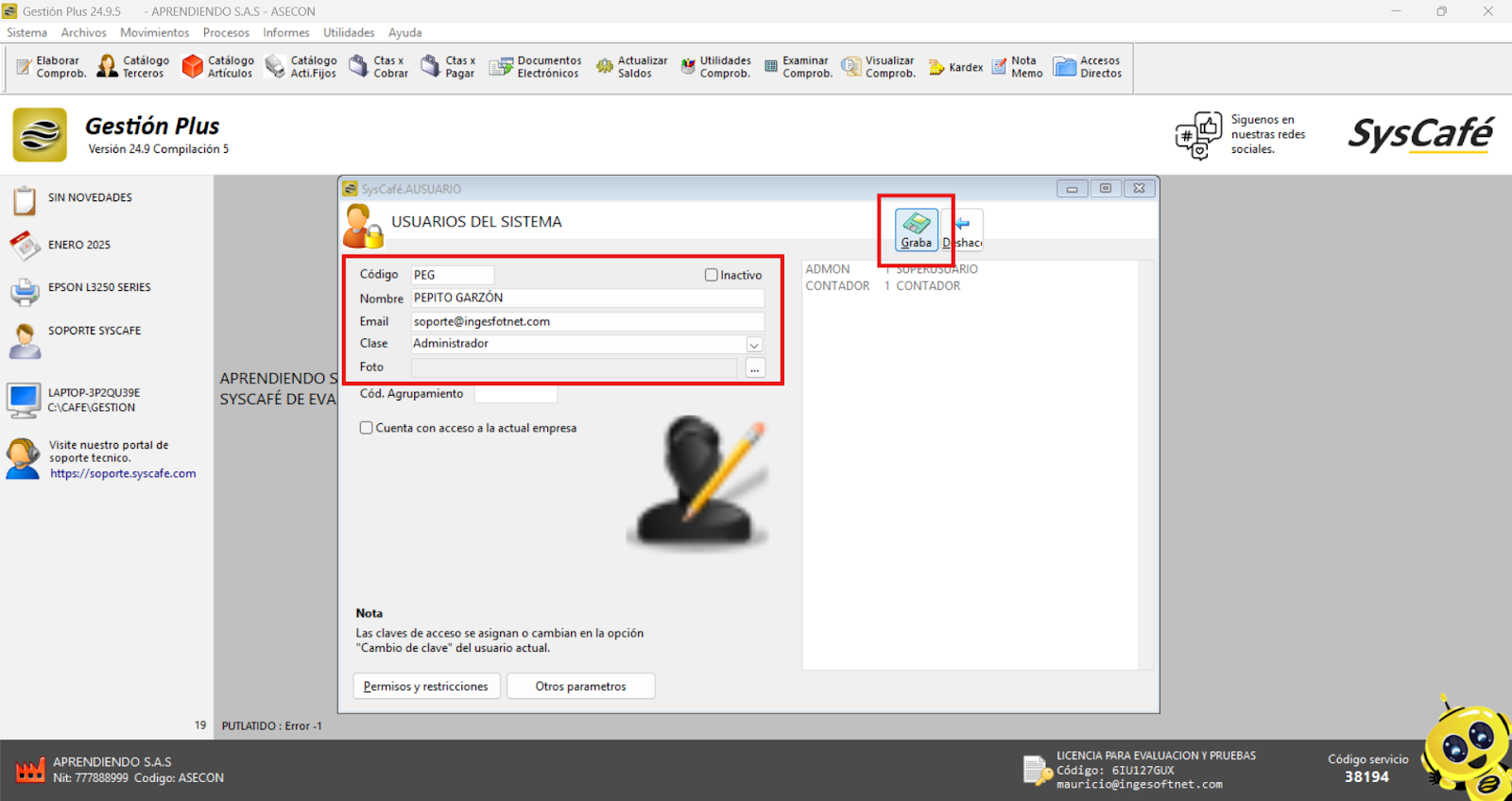Toggle the Inactivo checkbox
Image resolution: width=1512 pixels, height=801 pixels.
712,275
